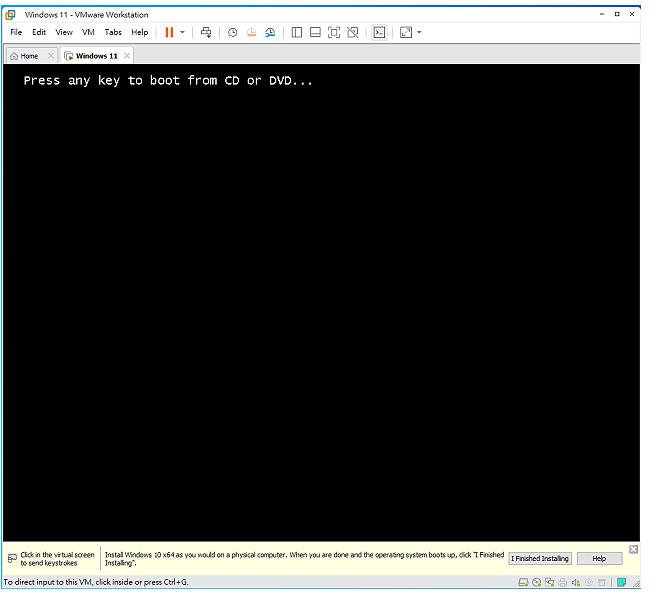Screen dimensions: 656x606
Task: Open the File menu
Action: point(16,32)
